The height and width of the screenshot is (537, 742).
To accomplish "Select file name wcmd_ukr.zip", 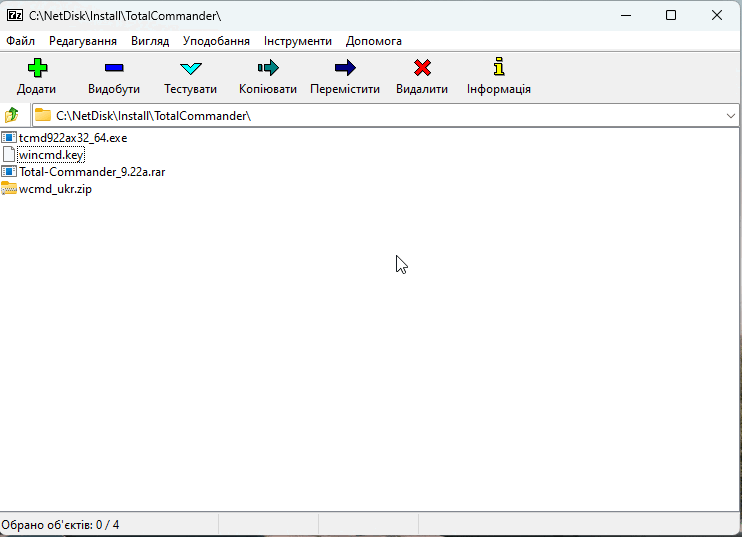I will pos(55,189).
